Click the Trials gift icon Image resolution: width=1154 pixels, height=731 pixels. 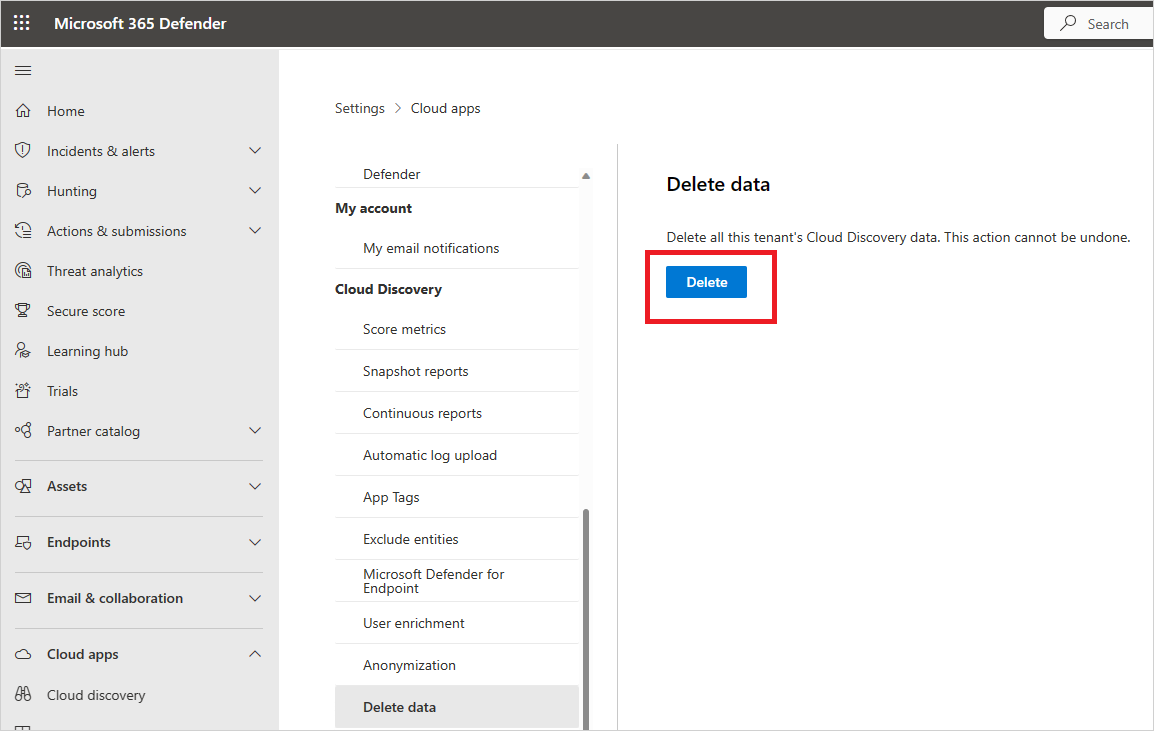(x=23, y=391)
